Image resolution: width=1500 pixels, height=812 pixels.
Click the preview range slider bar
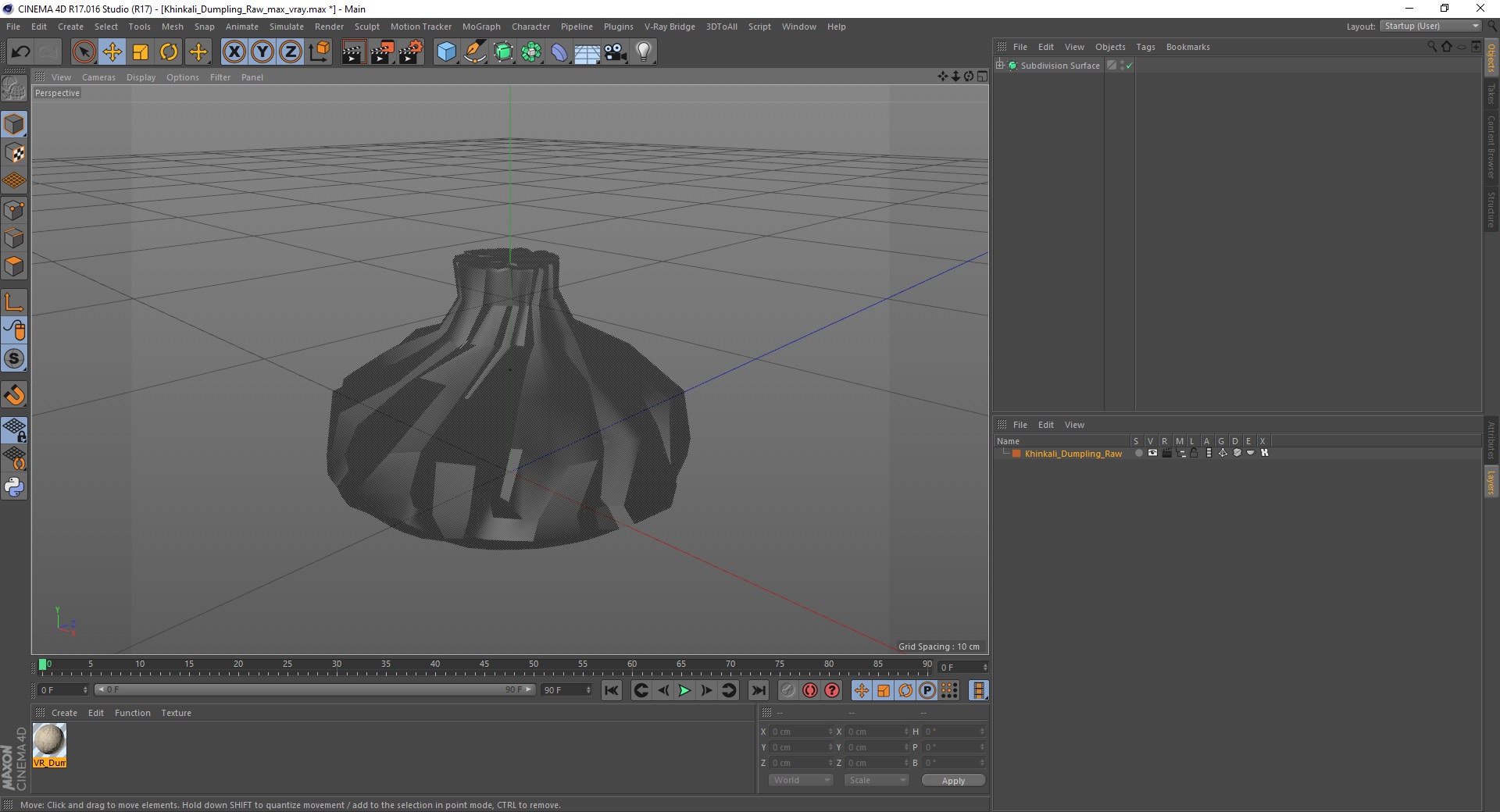coord(315,689)
